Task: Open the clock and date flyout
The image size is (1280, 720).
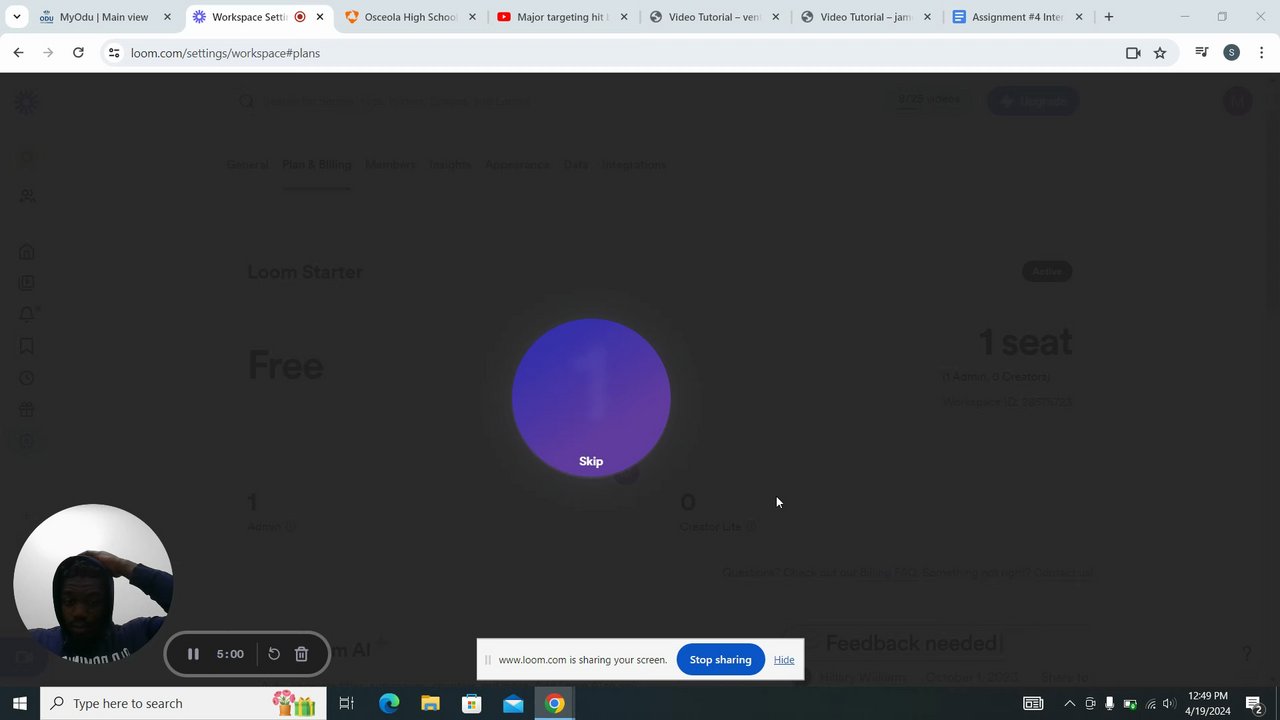Action: 1208,704
